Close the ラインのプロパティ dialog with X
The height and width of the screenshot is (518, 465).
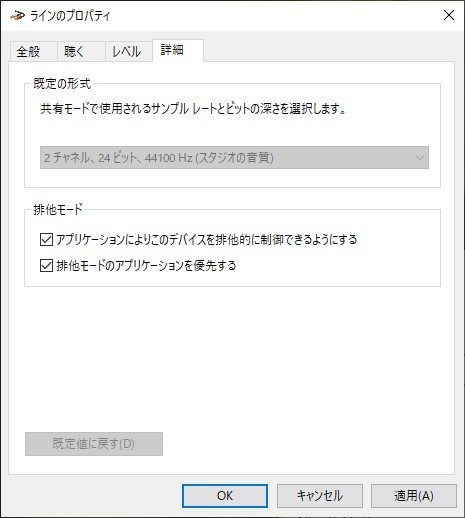click(x=449, y=15)
